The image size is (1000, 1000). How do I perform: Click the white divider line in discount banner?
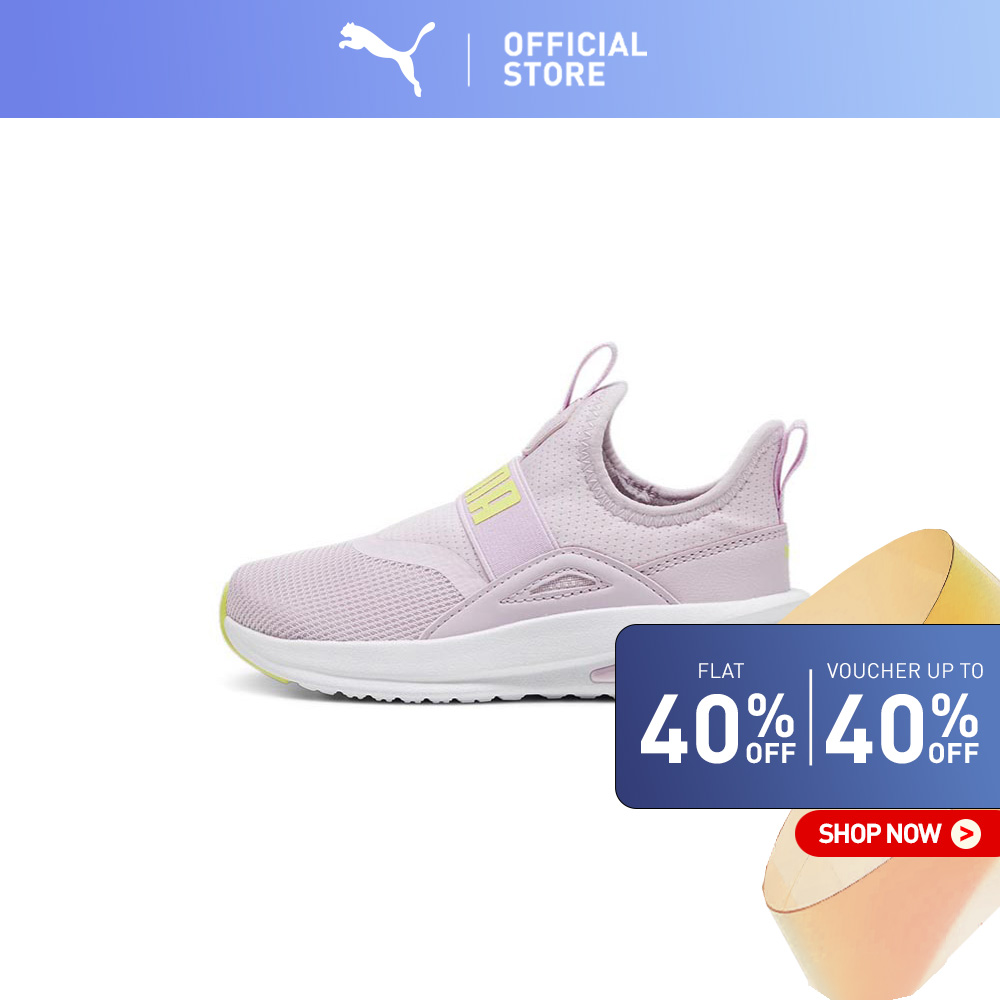coord(810,717)
